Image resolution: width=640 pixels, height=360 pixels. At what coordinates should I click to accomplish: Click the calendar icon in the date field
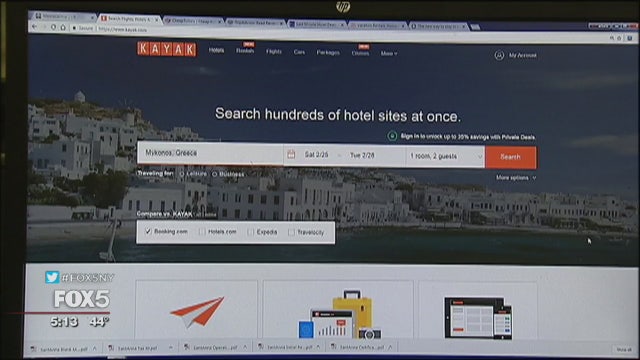[x=291, y=154]
